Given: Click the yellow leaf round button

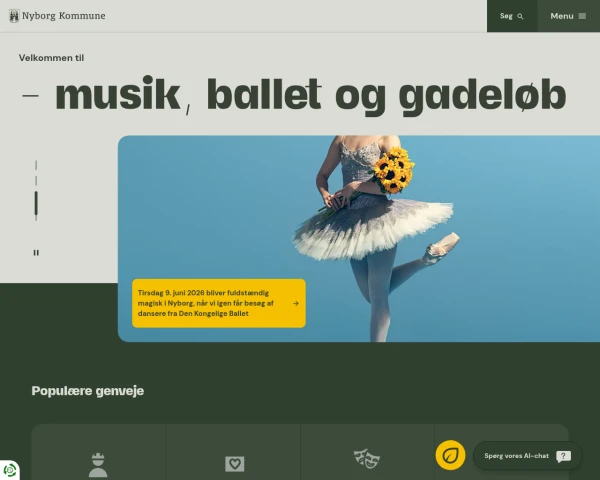Looking at the screenshot, I should tap(450, 455).
